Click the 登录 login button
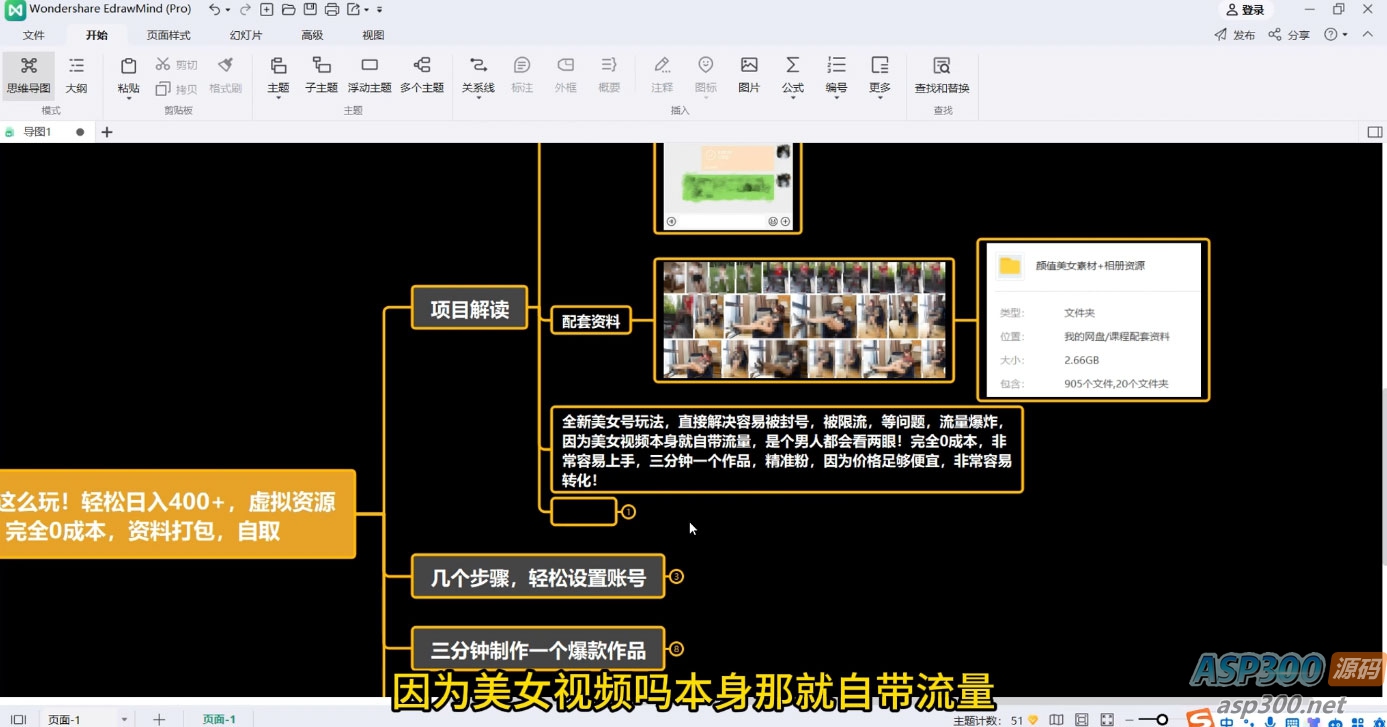 [1244, 9]
